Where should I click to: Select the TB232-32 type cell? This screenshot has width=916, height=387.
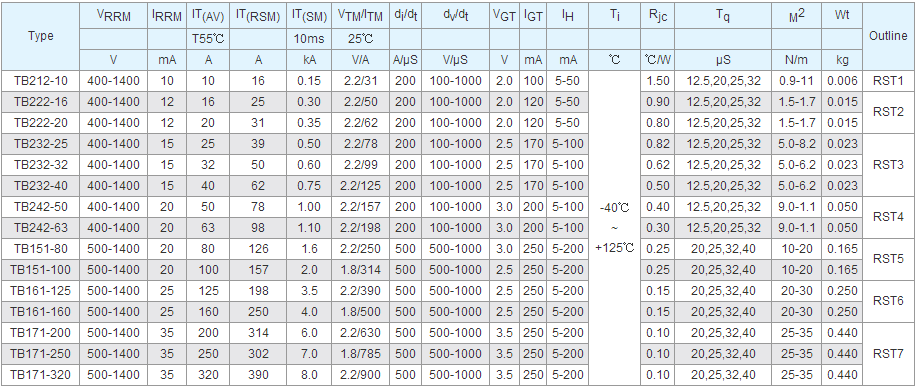tap(40, 165)
